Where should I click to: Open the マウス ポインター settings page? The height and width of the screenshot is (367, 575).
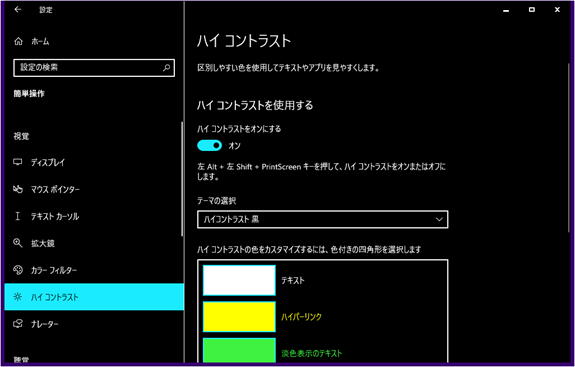94,189
